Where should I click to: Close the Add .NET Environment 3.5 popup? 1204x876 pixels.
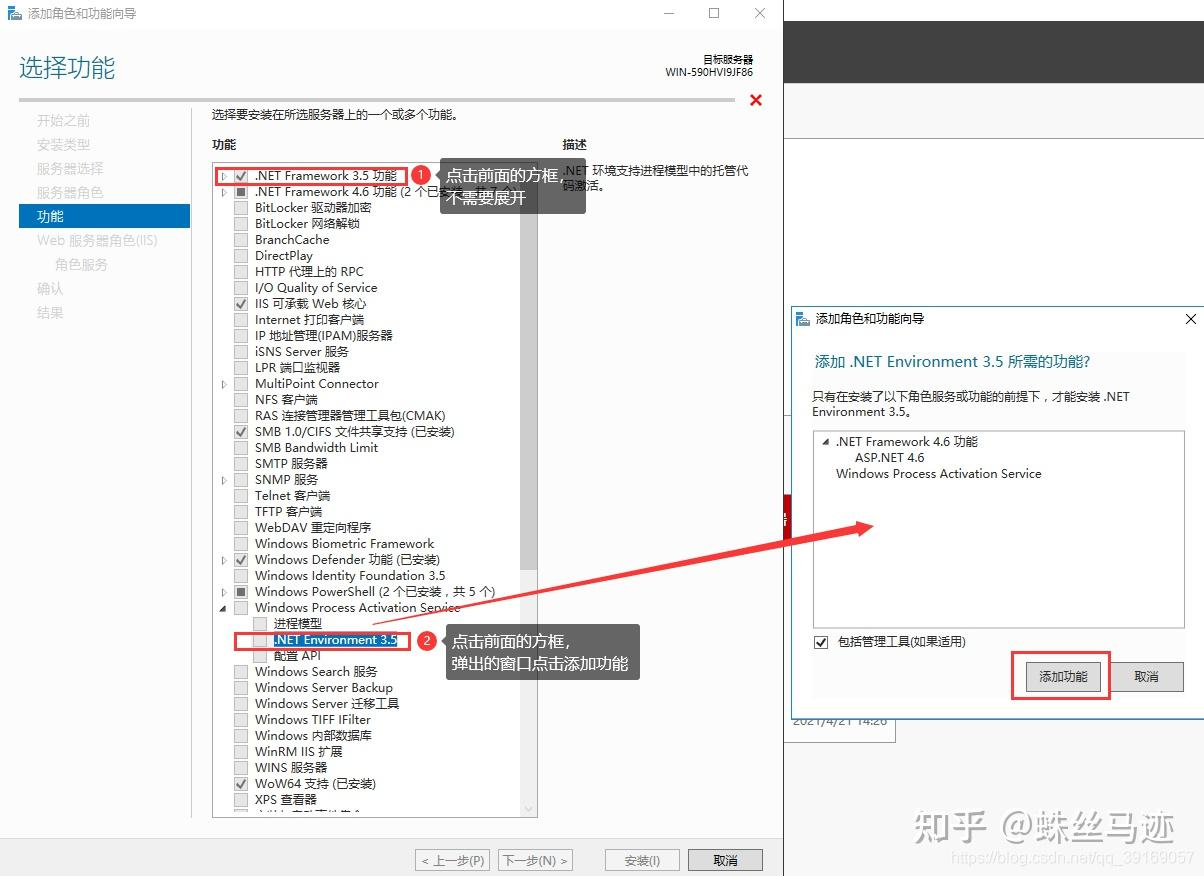point(1190,319)
